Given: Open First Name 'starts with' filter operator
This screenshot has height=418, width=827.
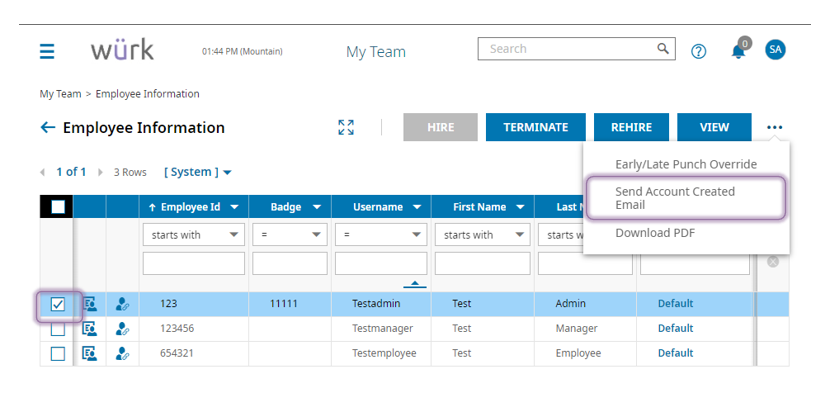Looking at the screenshot, I should [483, 235].
